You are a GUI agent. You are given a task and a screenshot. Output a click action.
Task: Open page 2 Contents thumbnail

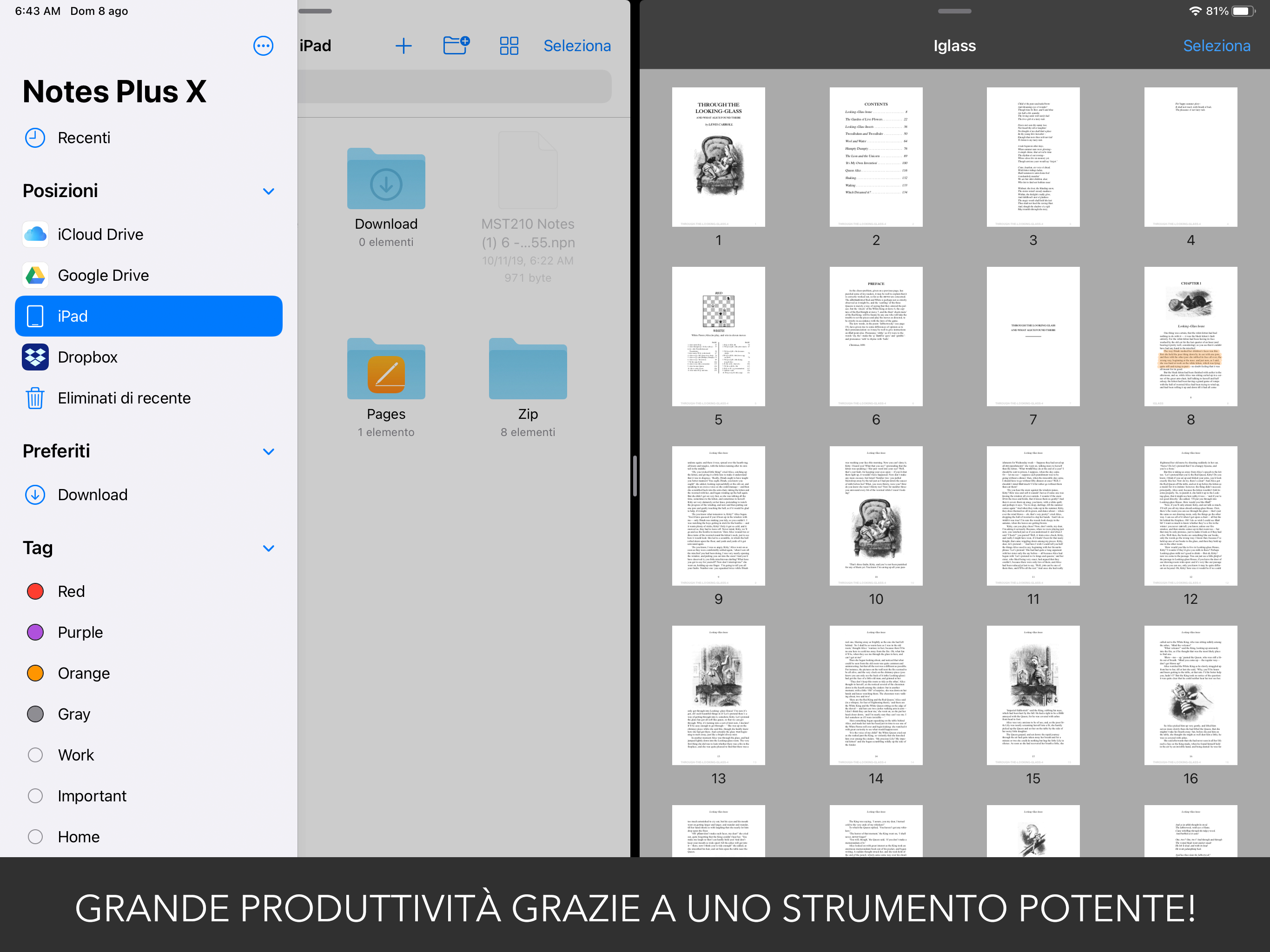pyautogui.click(x=875, y=157)
